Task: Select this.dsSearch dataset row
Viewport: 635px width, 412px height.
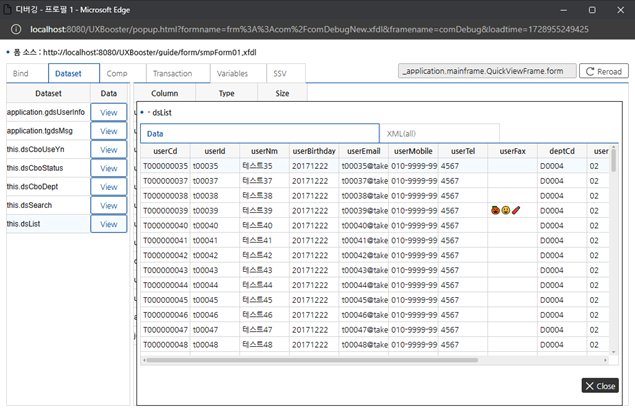Action: point(48,205)
